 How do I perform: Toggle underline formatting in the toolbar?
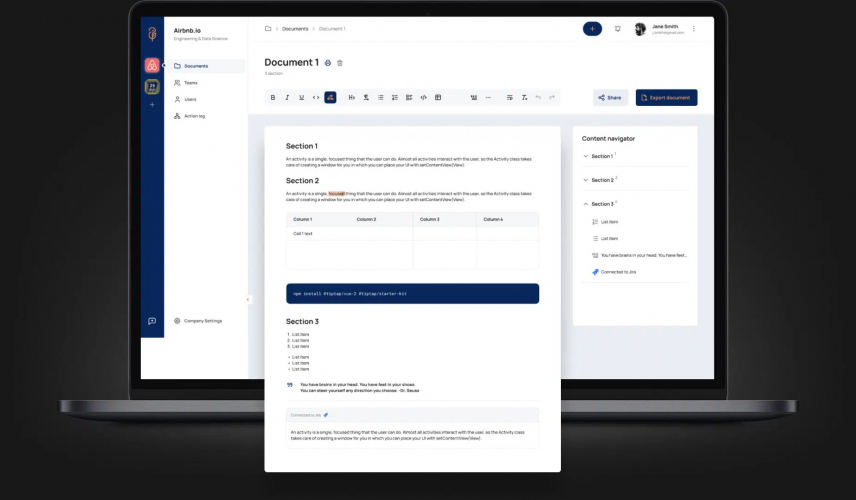pos(301,98)
